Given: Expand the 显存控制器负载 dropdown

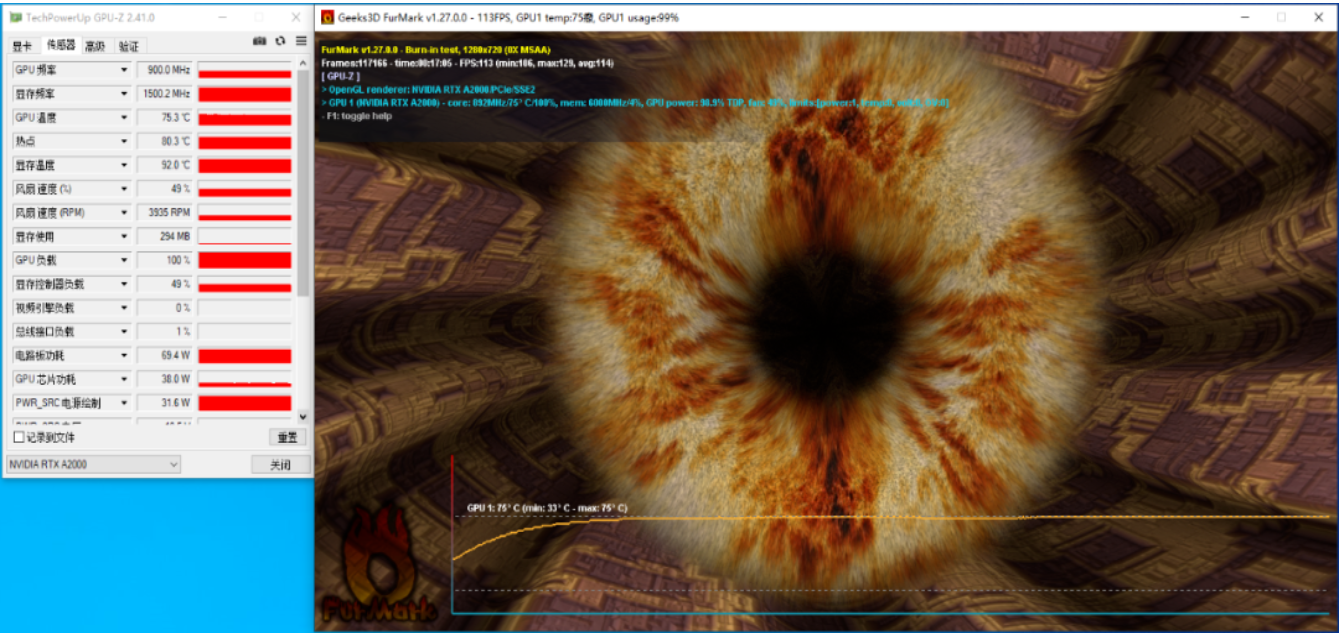Looking at the screenshot, I should 124,284.
